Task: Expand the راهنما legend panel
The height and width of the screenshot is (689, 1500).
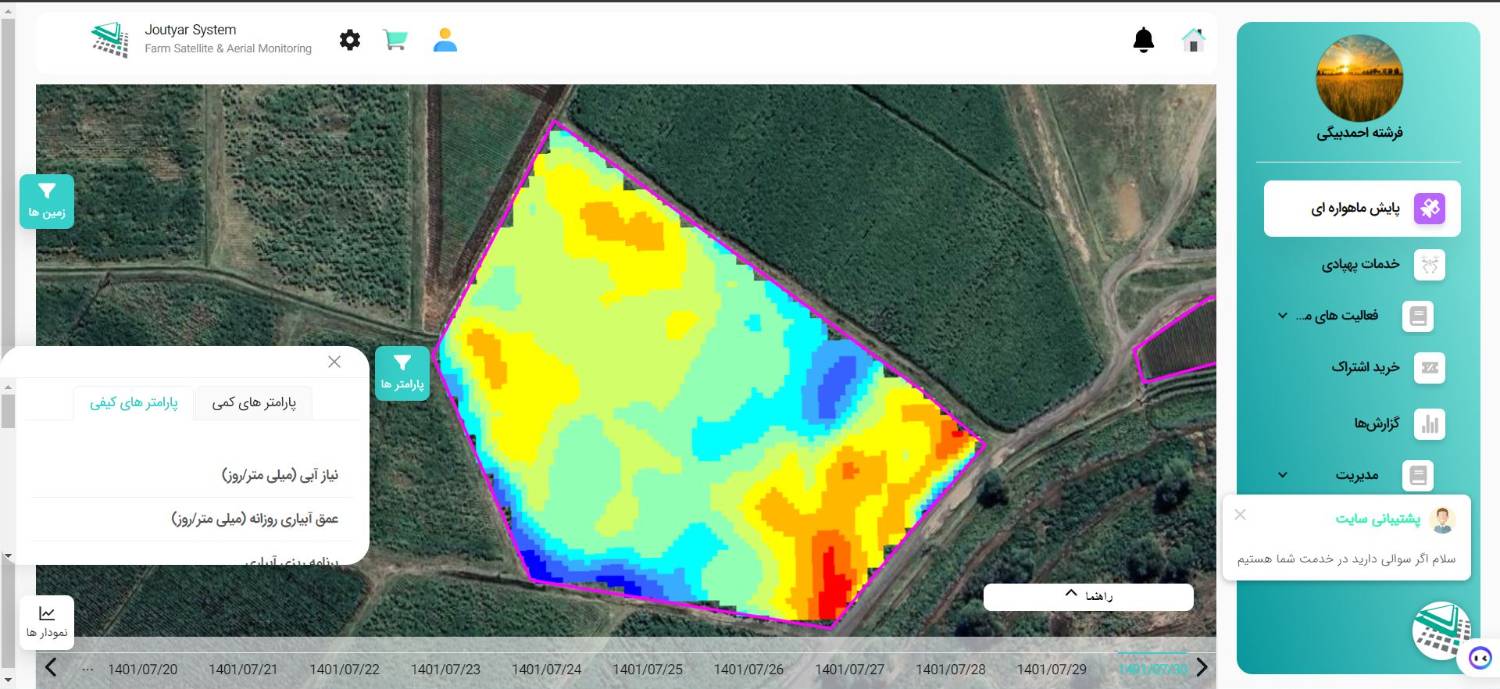Action: 1088,596
